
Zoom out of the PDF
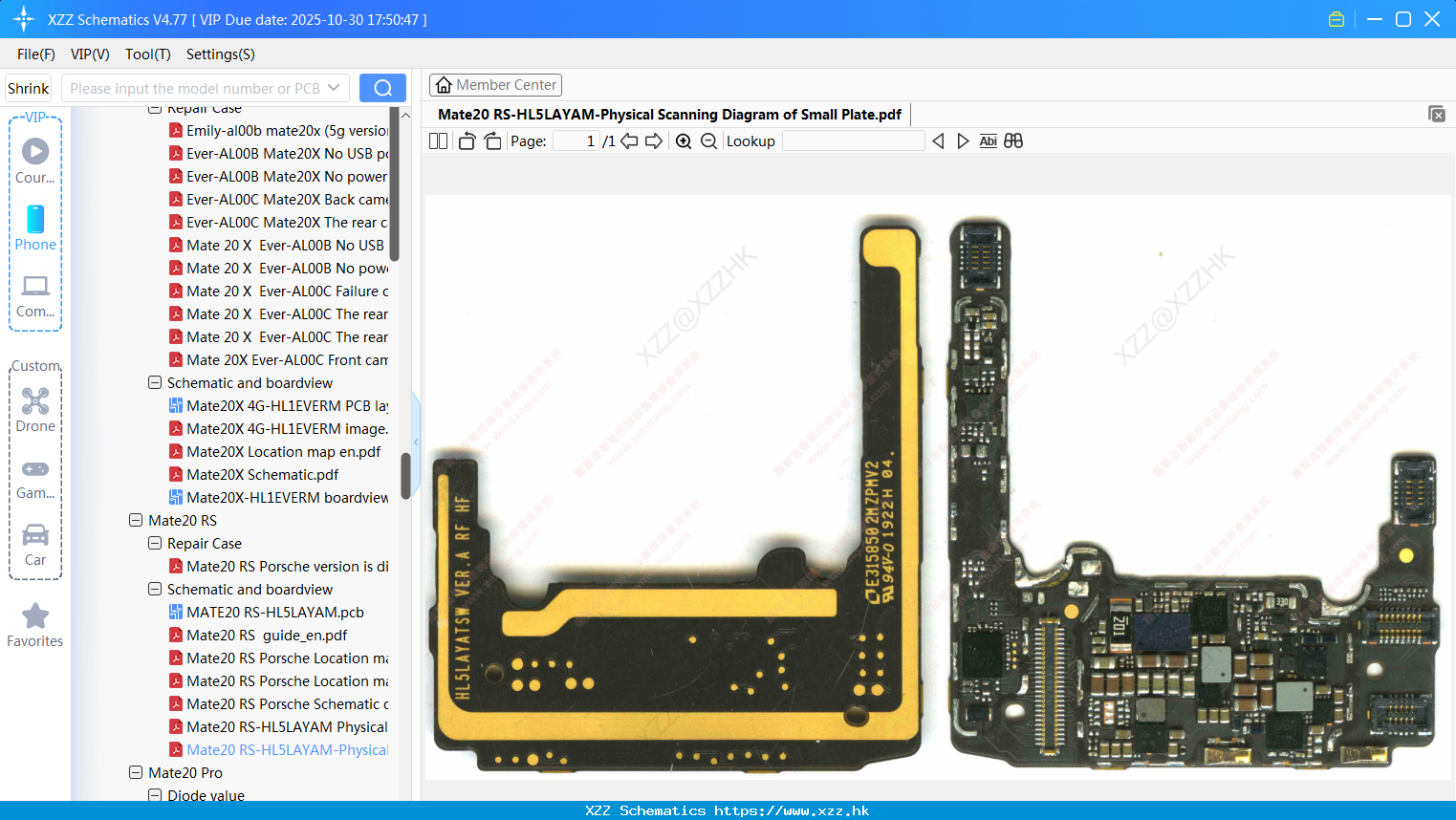coord(708,140)
